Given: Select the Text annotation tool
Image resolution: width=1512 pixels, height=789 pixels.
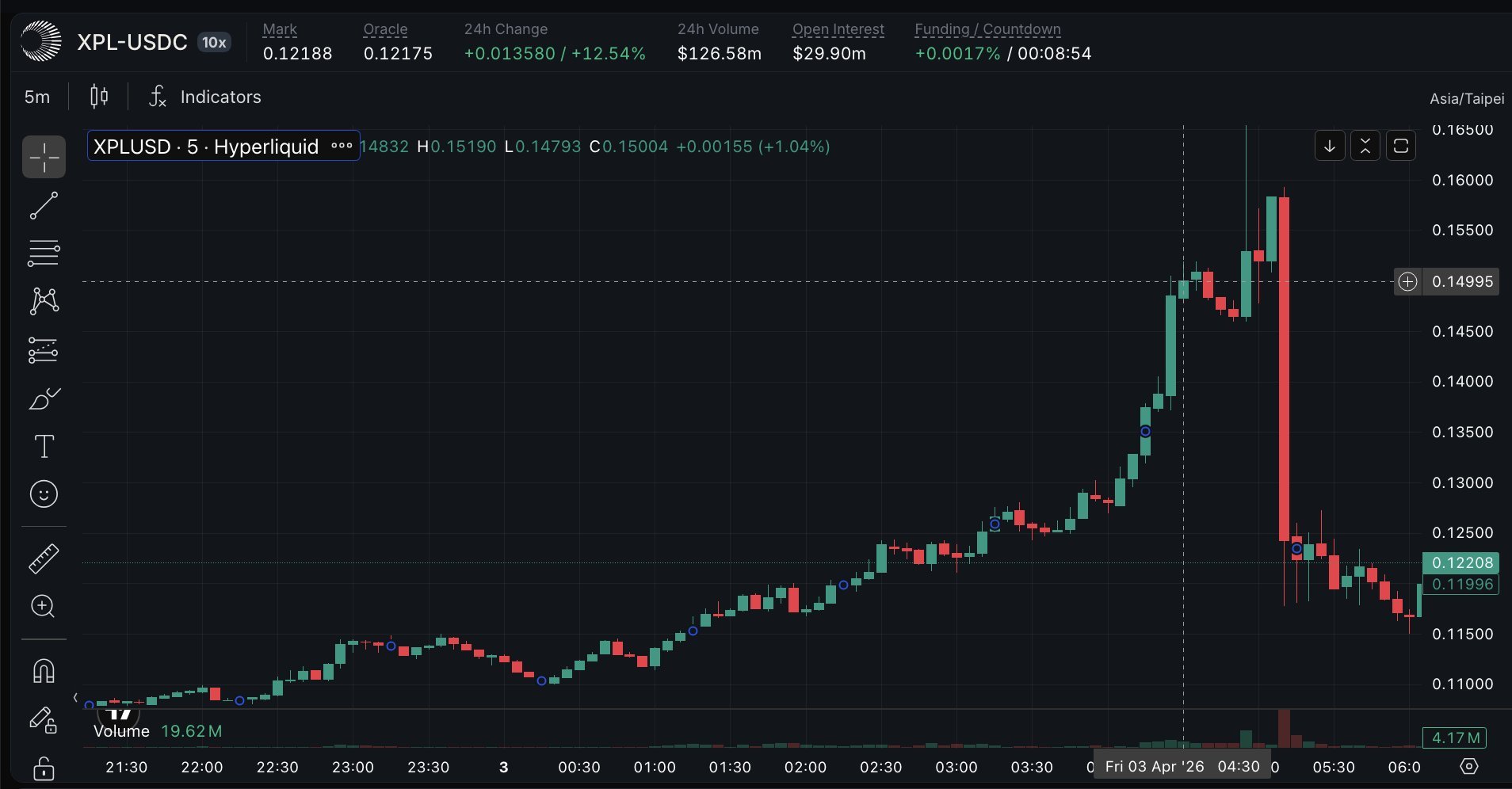Looking at the screenshot, I should [44, 447].
